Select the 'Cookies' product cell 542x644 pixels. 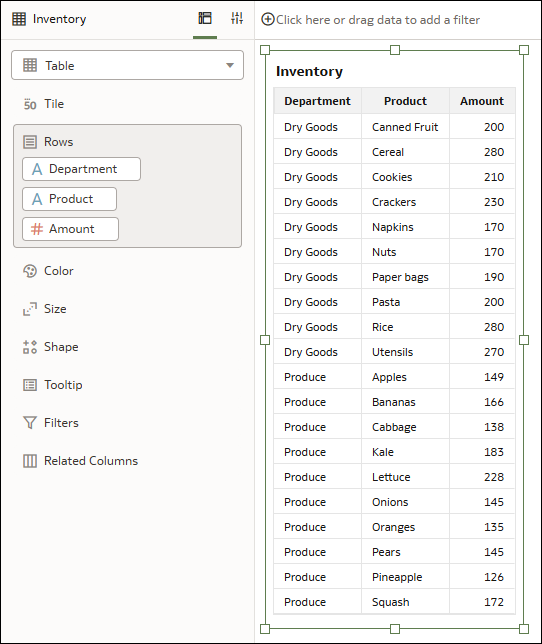[405, 177]
